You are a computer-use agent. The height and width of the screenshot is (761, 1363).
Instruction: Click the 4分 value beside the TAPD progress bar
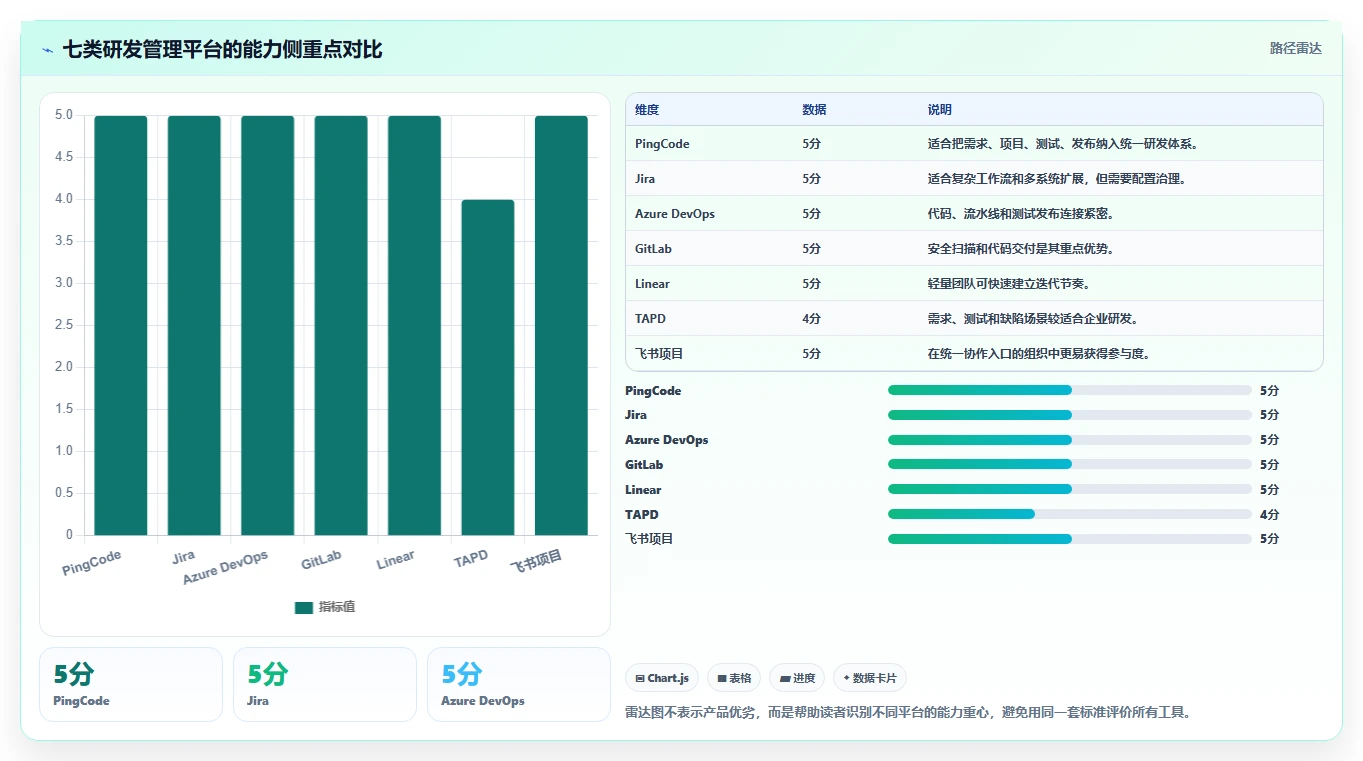coord(1269,515)
